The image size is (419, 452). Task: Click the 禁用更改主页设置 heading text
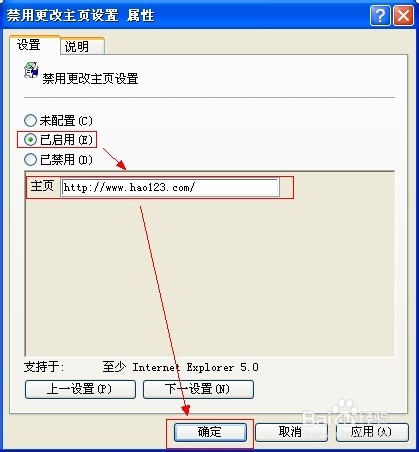90,79
